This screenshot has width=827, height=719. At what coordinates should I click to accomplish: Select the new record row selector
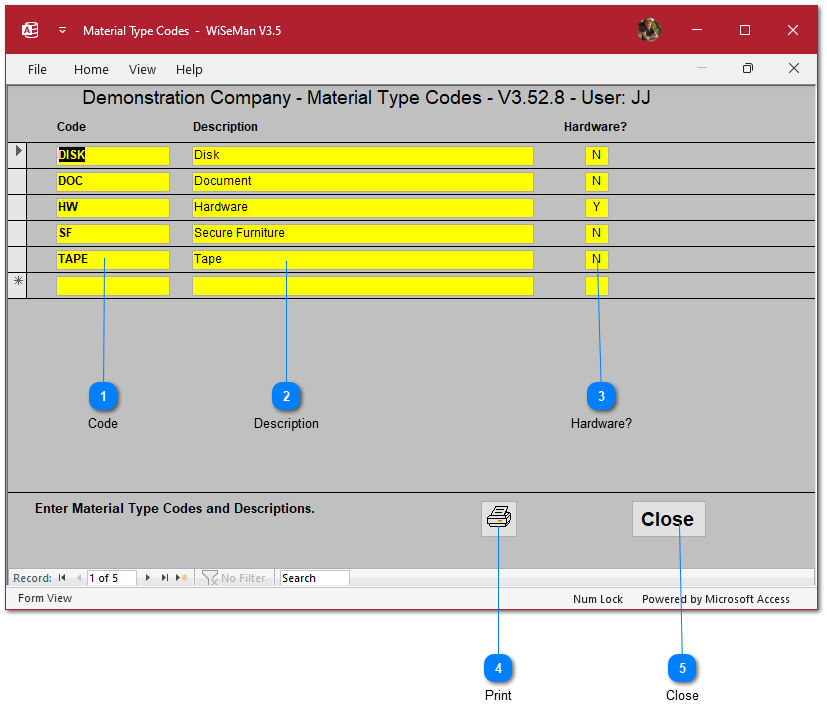(x=17, y=285)
